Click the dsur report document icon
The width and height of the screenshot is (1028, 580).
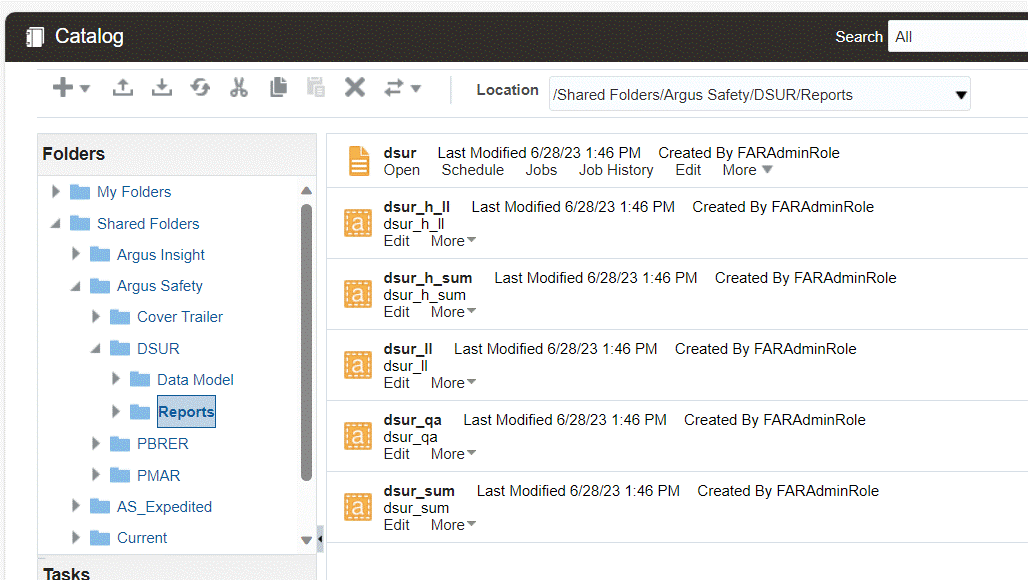(359, 161)
